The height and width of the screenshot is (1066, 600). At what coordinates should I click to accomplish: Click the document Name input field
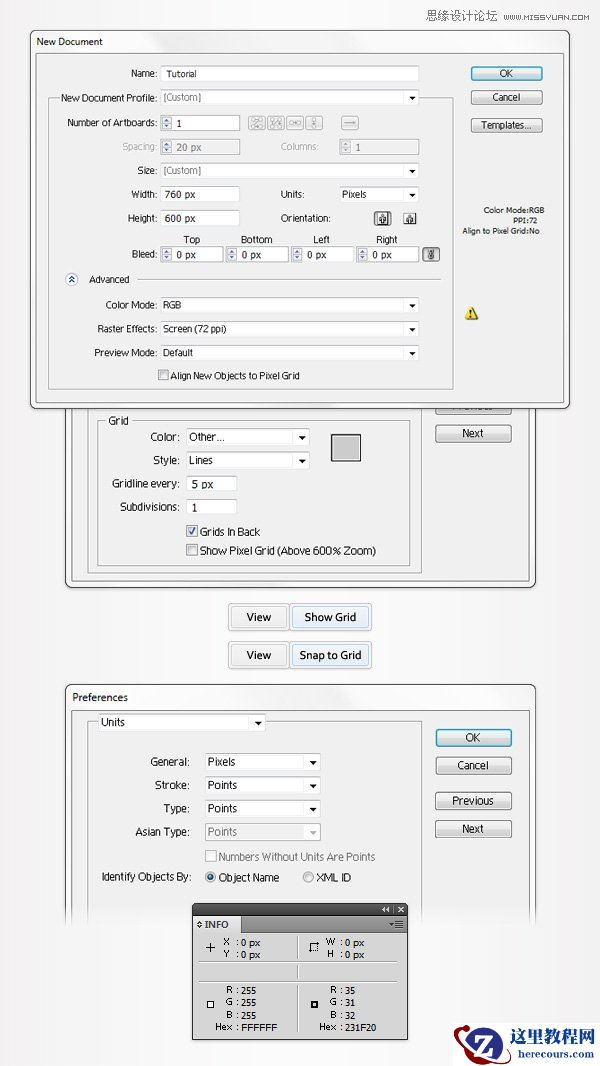pyautogui.click(x=289, y=73)
